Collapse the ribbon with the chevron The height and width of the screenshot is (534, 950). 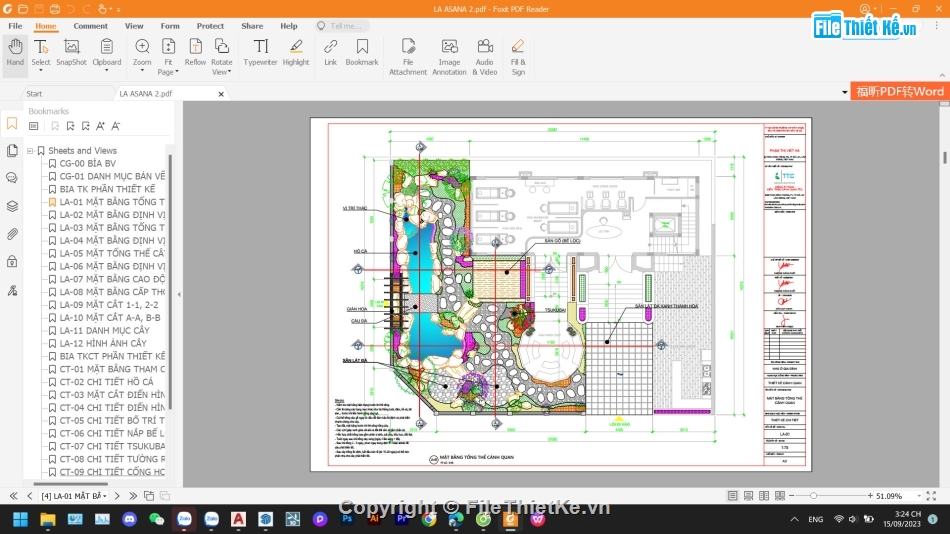click(x=942, y=75)
